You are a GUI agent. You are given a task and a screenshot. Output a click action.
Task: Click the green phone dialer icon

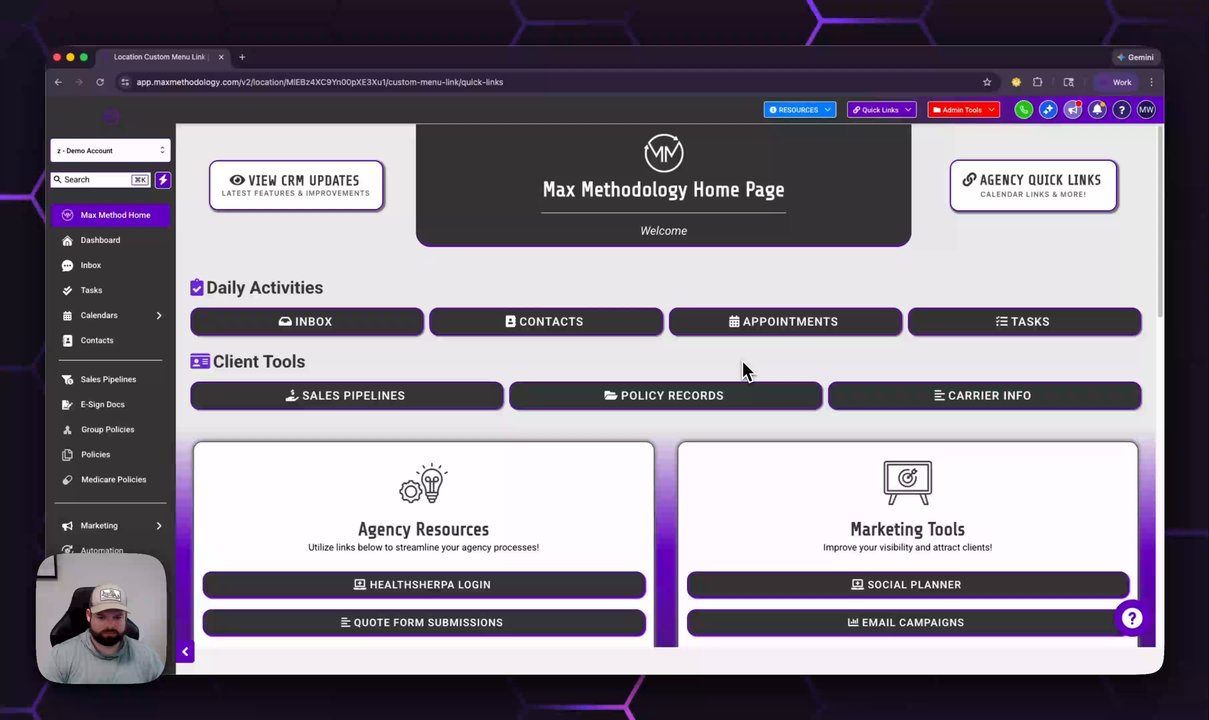point(1023,110)
